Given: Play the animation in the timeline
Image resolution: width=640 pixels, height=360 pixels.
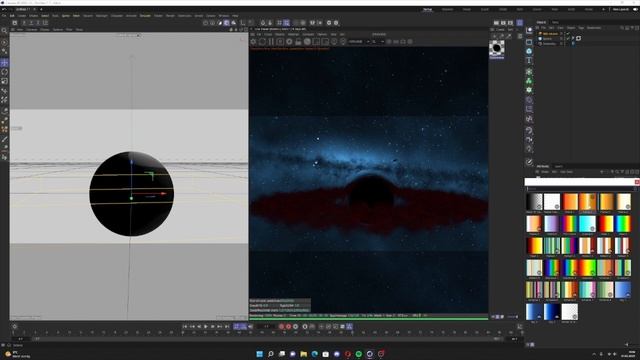Looking at the screenshot, I should click(205, 327).
